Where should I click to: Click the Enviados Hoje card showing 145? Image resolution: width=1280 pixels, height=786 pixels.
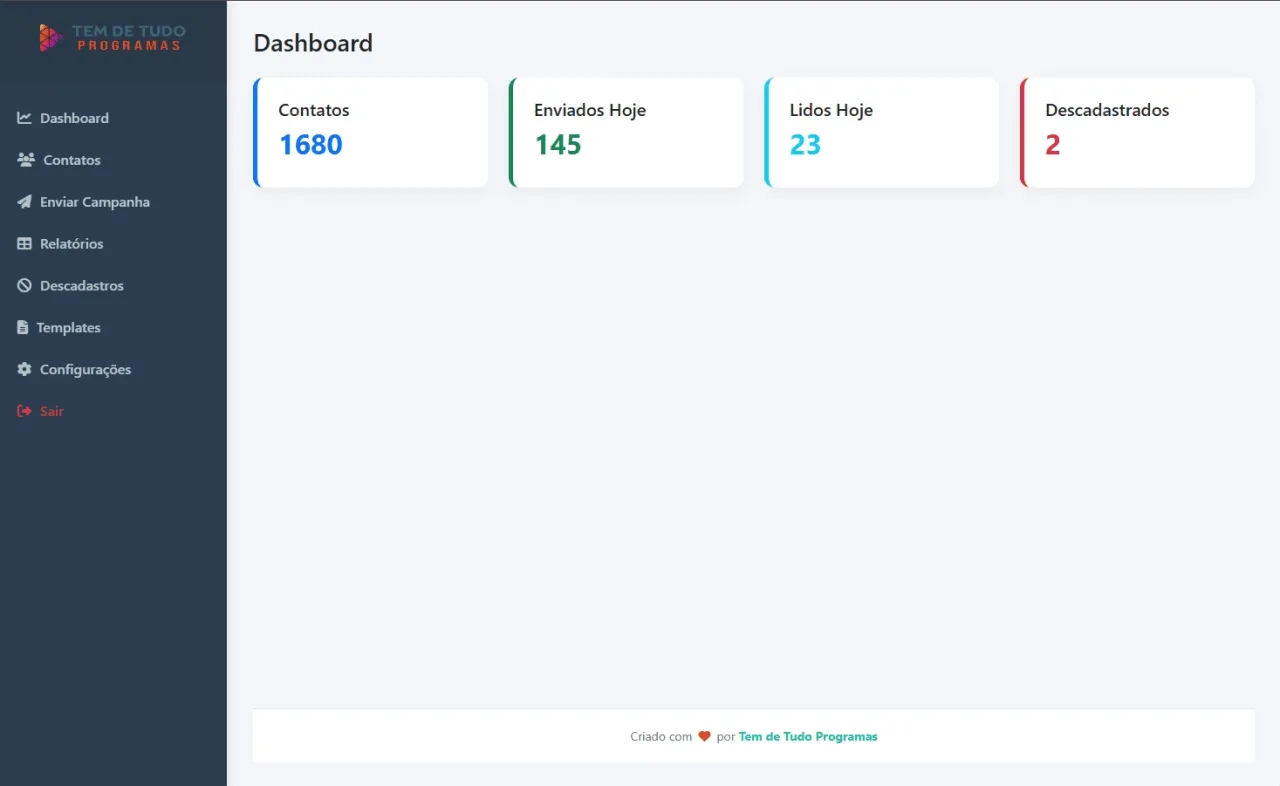coord(626,133)
